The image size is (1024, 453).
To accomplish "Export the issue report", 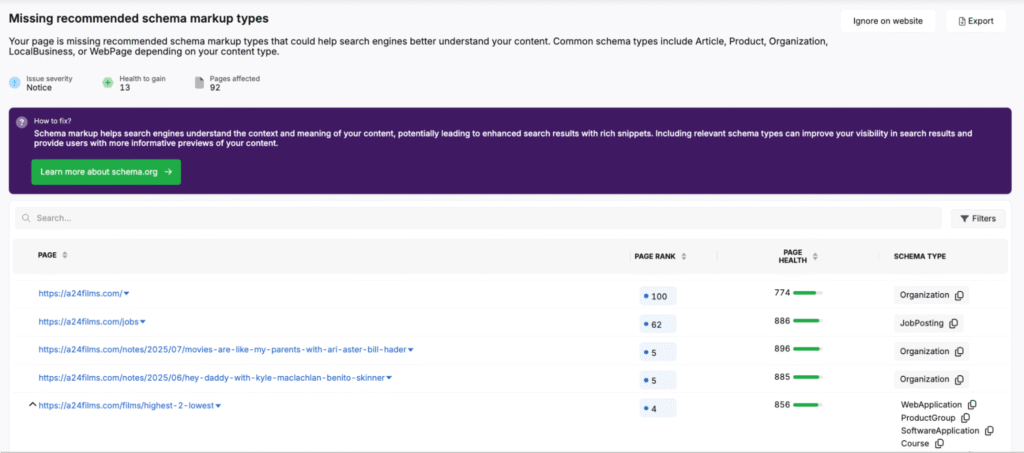I will pos(976,21).
